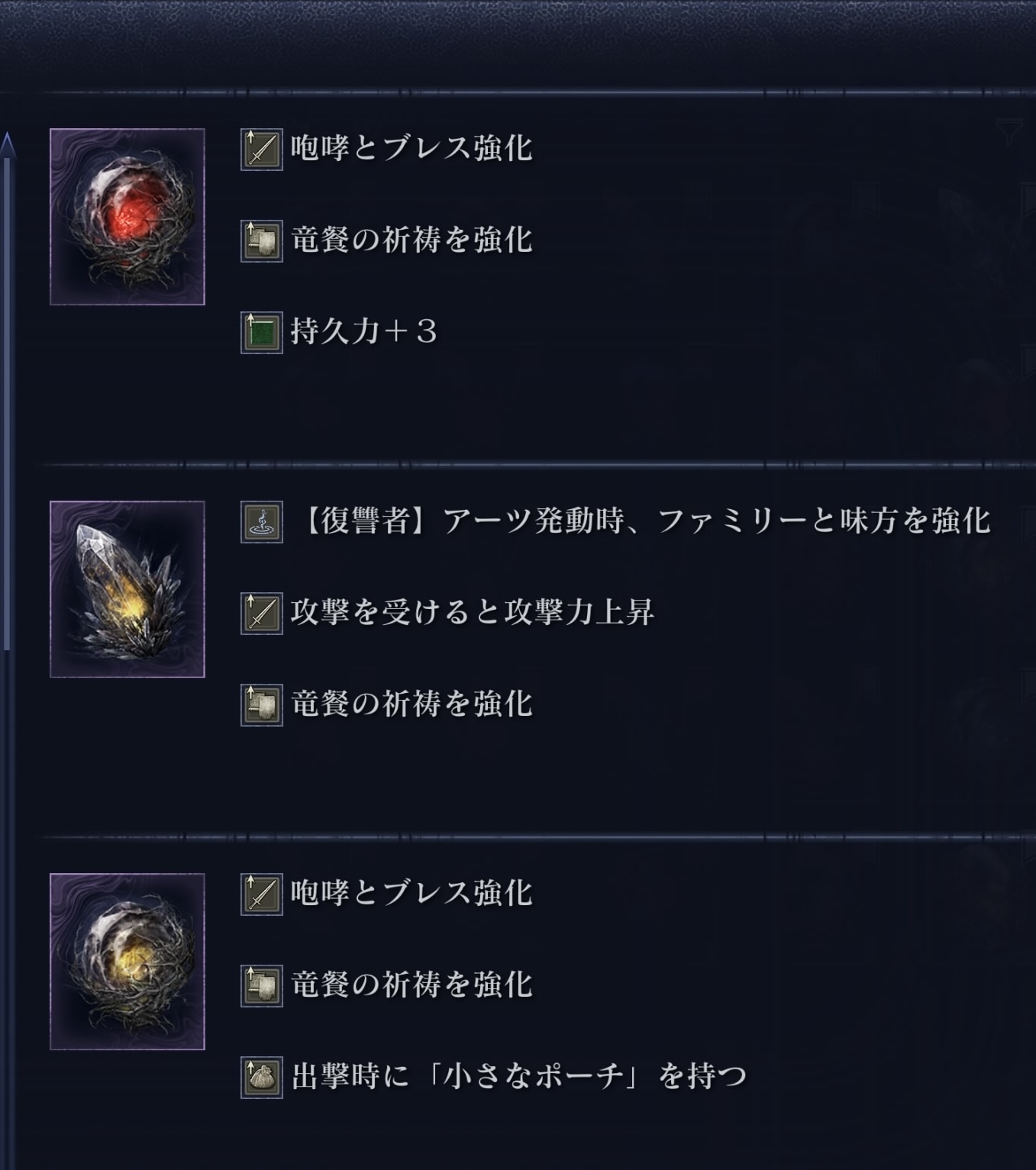
Task: Select the yellow orb relic thumbnail
Action: pos(127,962)
